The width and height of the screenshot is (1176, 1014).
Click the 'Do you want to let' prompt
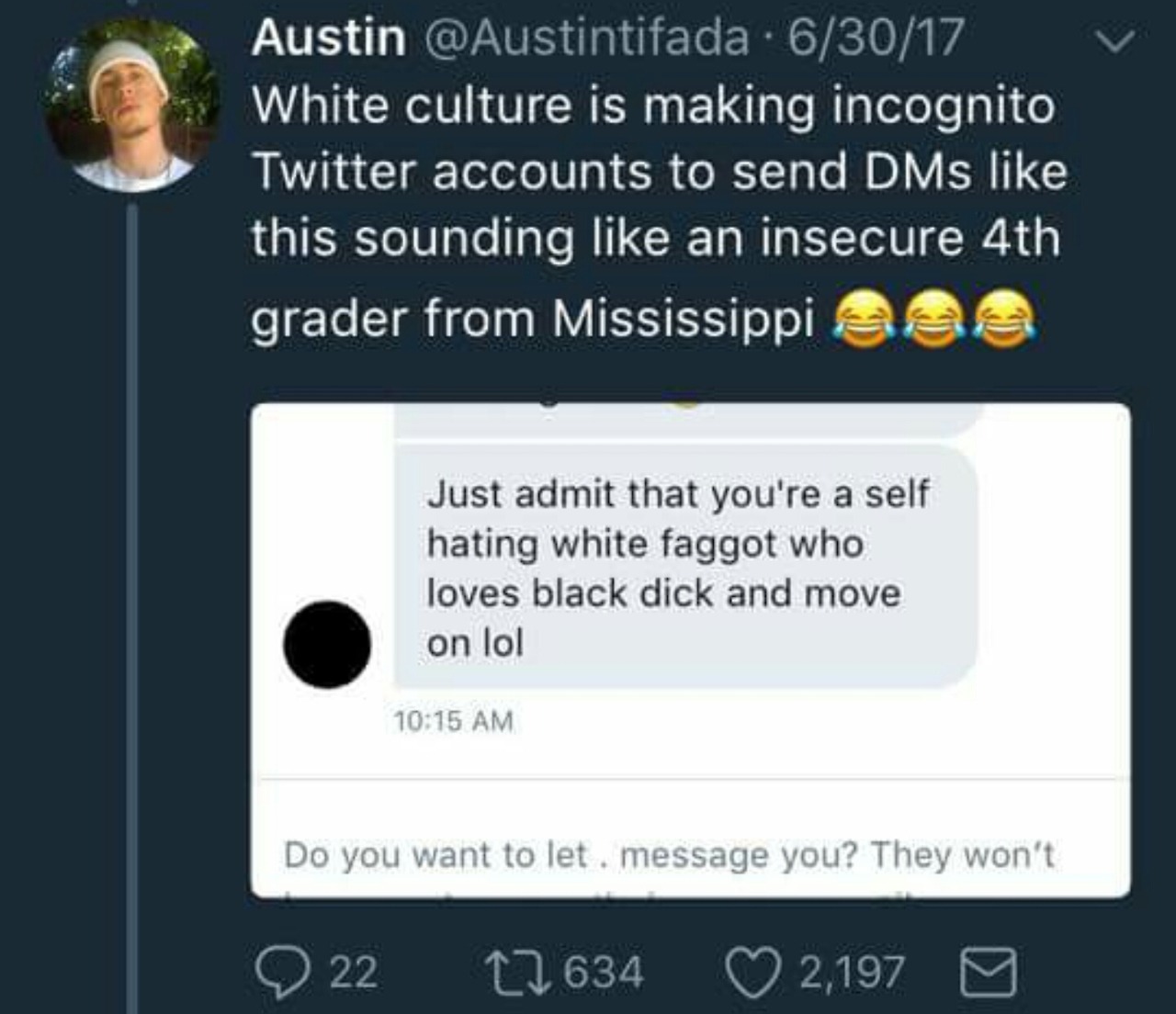[x=669, y=855]
